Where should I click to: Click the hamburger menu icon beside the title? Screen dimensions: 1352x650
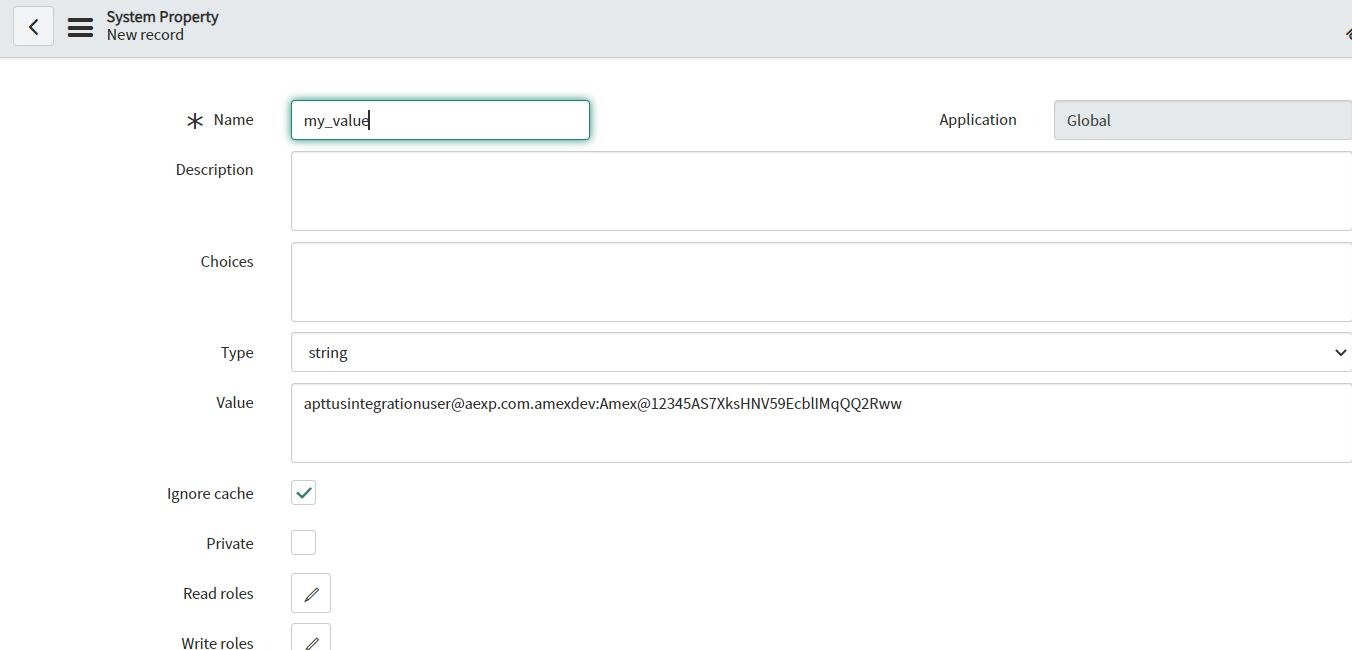coord(80,26)
